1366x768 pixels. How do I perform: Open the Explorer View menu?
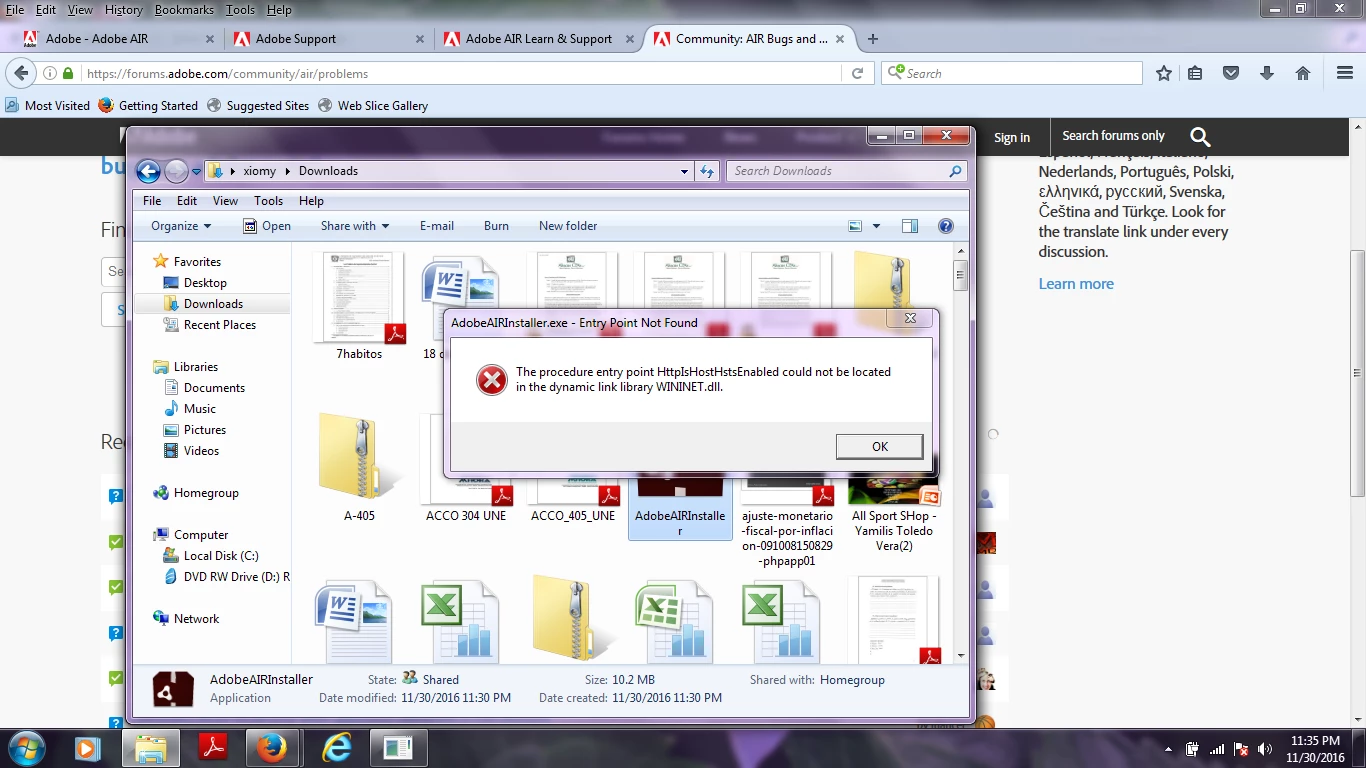[x=225, y=201]
